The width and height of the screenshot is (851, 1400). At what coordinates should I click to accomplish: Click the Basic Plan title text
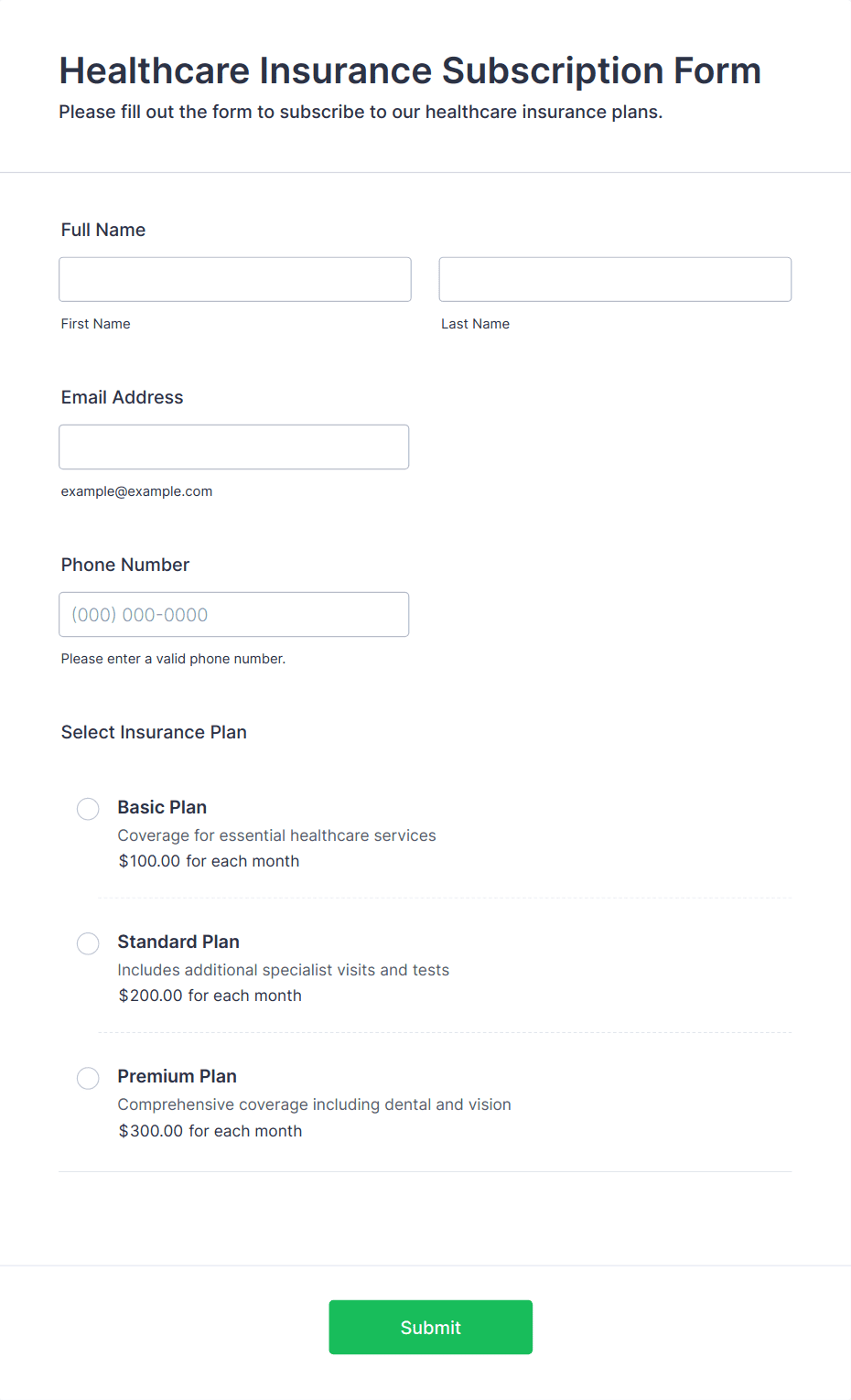click(162, 807)
